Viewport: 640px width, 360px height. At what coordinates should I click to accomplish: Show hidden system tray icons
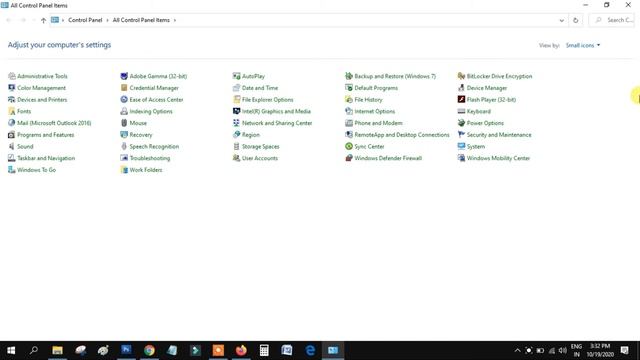tap(517, 350)
